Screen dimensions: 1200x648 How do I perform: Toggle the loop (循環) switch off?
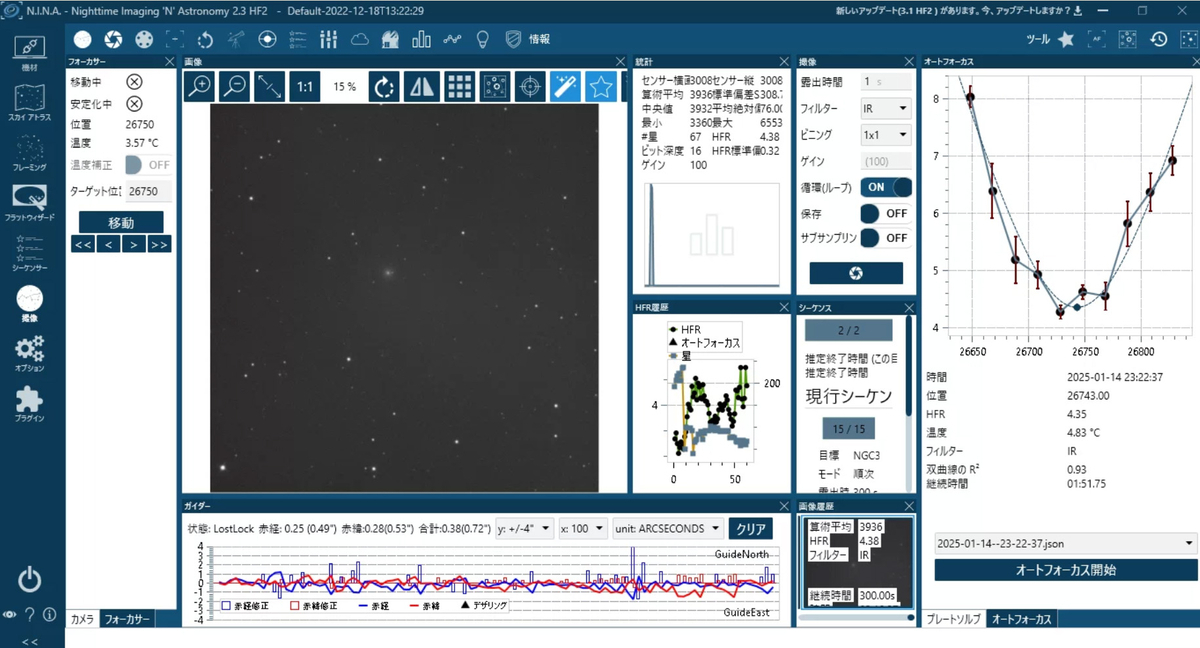click(x=886, y=187)
